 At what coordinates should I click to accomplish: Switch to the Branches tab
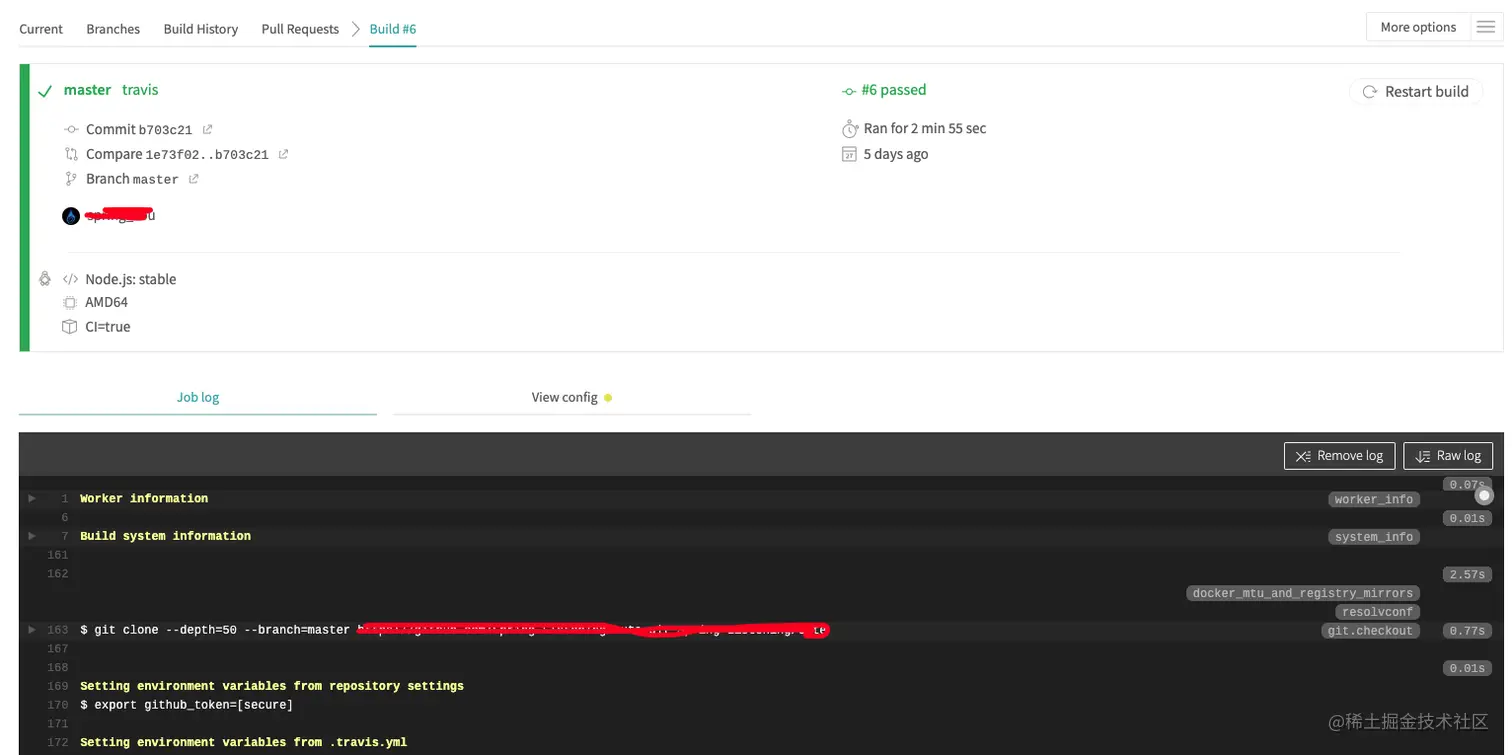click(x=113, y=29)
